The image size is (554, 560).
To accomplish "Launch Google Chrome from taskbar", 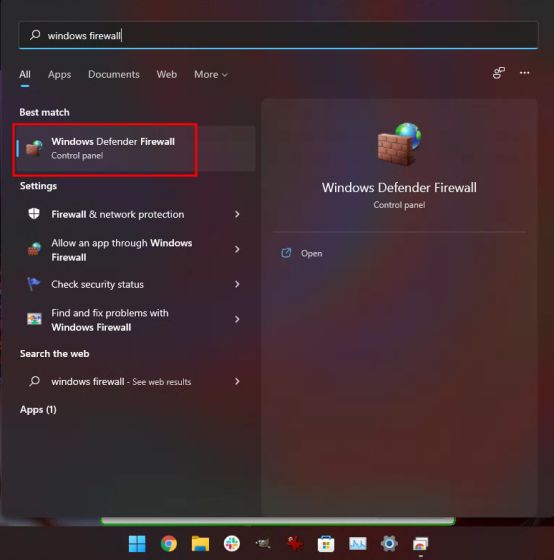I will (169, 544).
